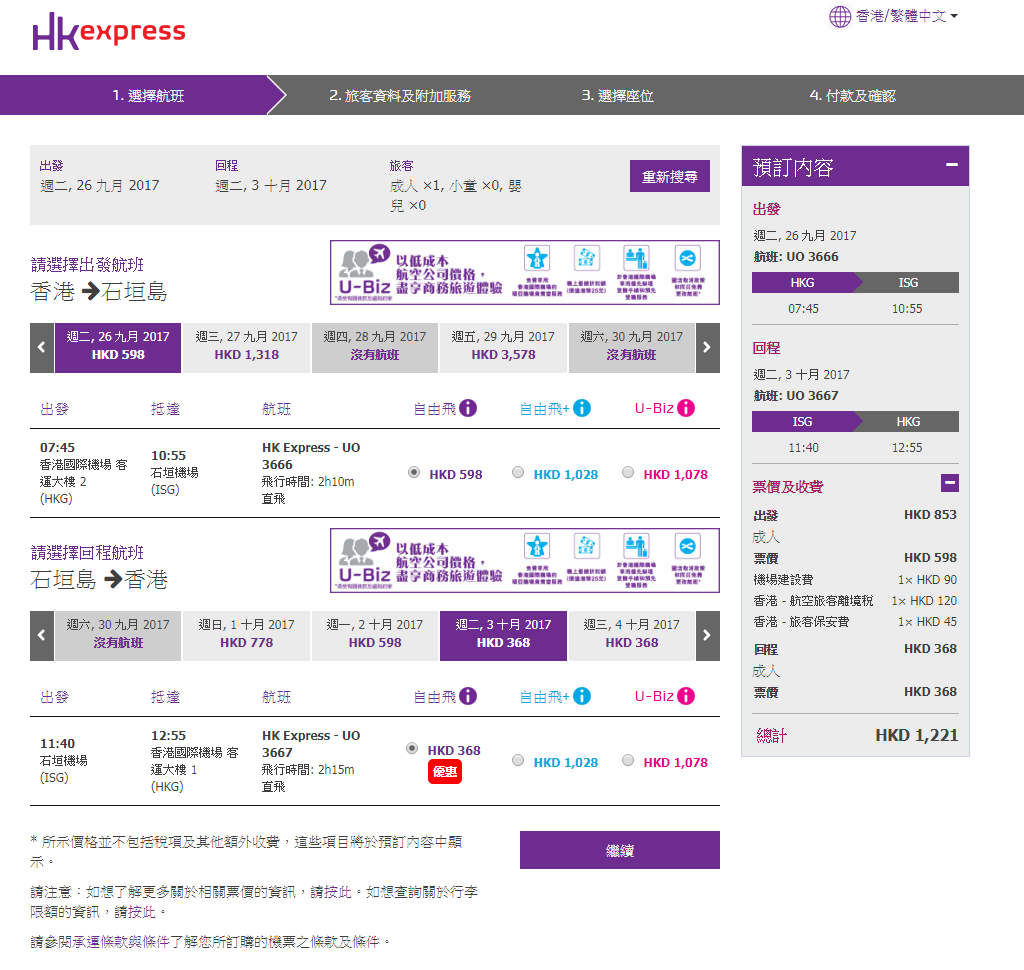Screen dimensions: 1024x970
Task: Collapse the 票價及收費 fare section
Action: point(949,484)
